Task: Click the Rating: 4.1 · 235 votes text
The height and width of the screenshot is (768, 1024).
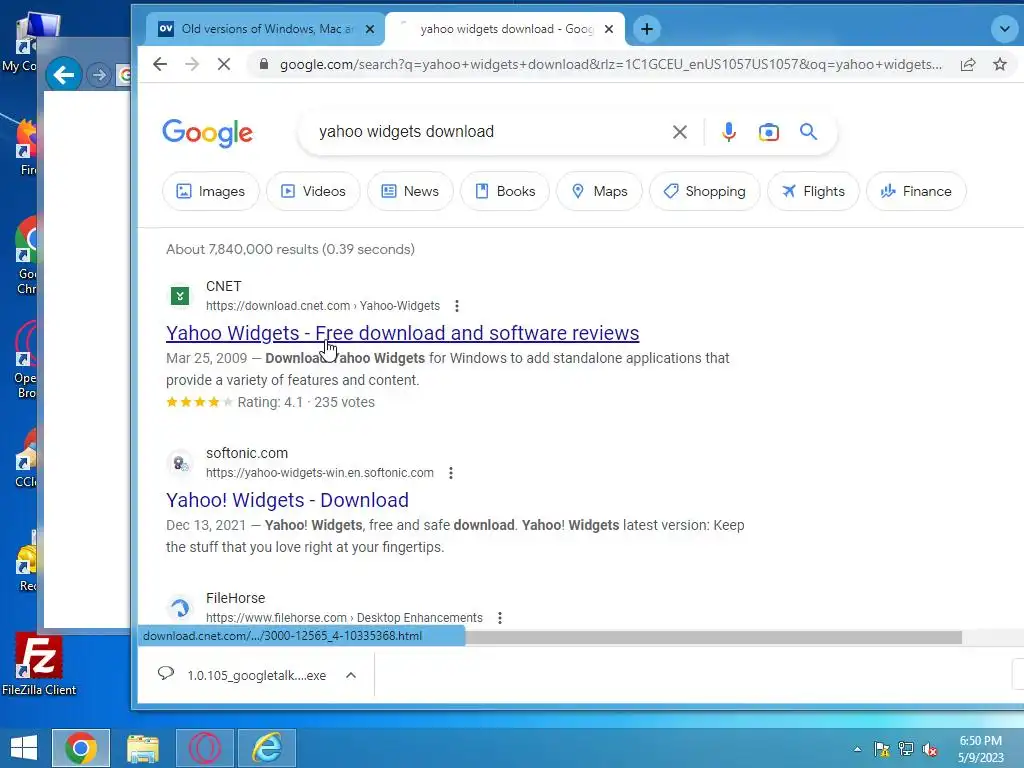Action: point(306,402)
